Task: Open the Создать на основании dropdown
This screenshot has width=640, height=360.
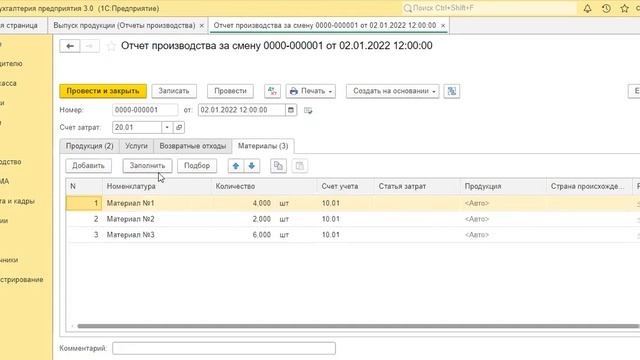Action: (x=393, y=91)
